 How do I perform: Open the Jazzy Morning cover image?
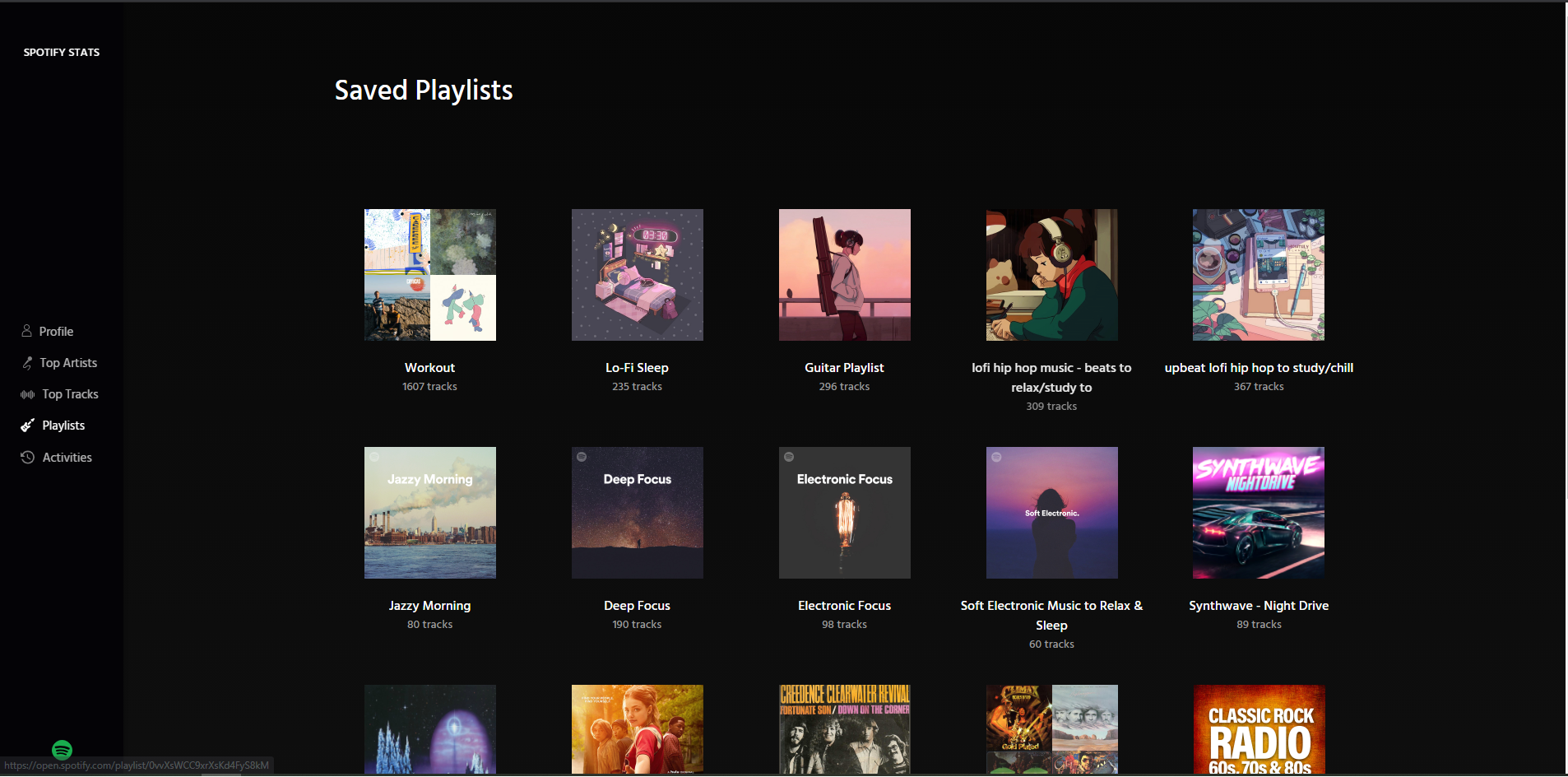click(x=430, y=513)
